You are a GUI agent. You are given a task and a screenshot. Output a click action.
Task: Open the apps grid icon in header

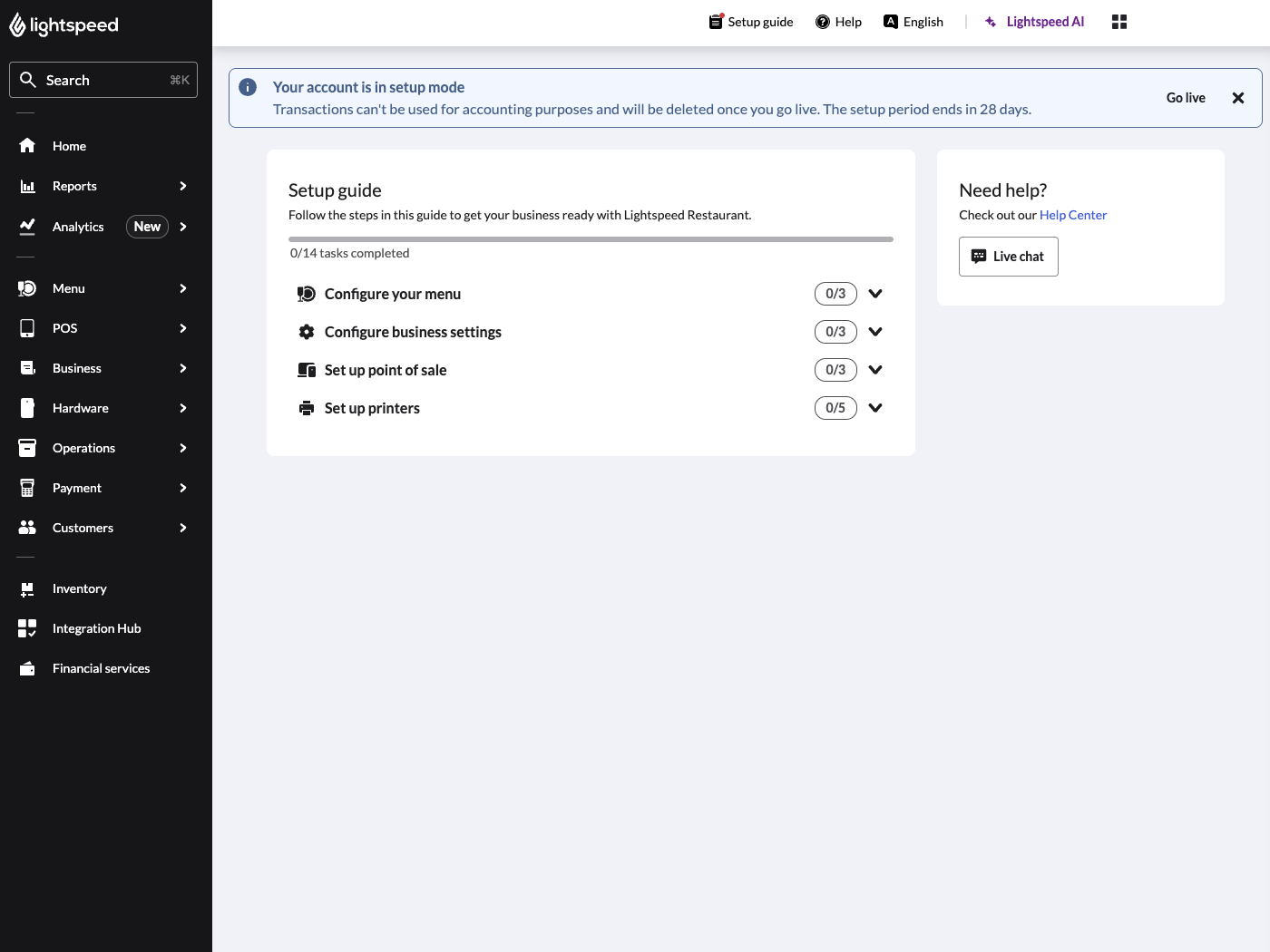[1119, 21]
